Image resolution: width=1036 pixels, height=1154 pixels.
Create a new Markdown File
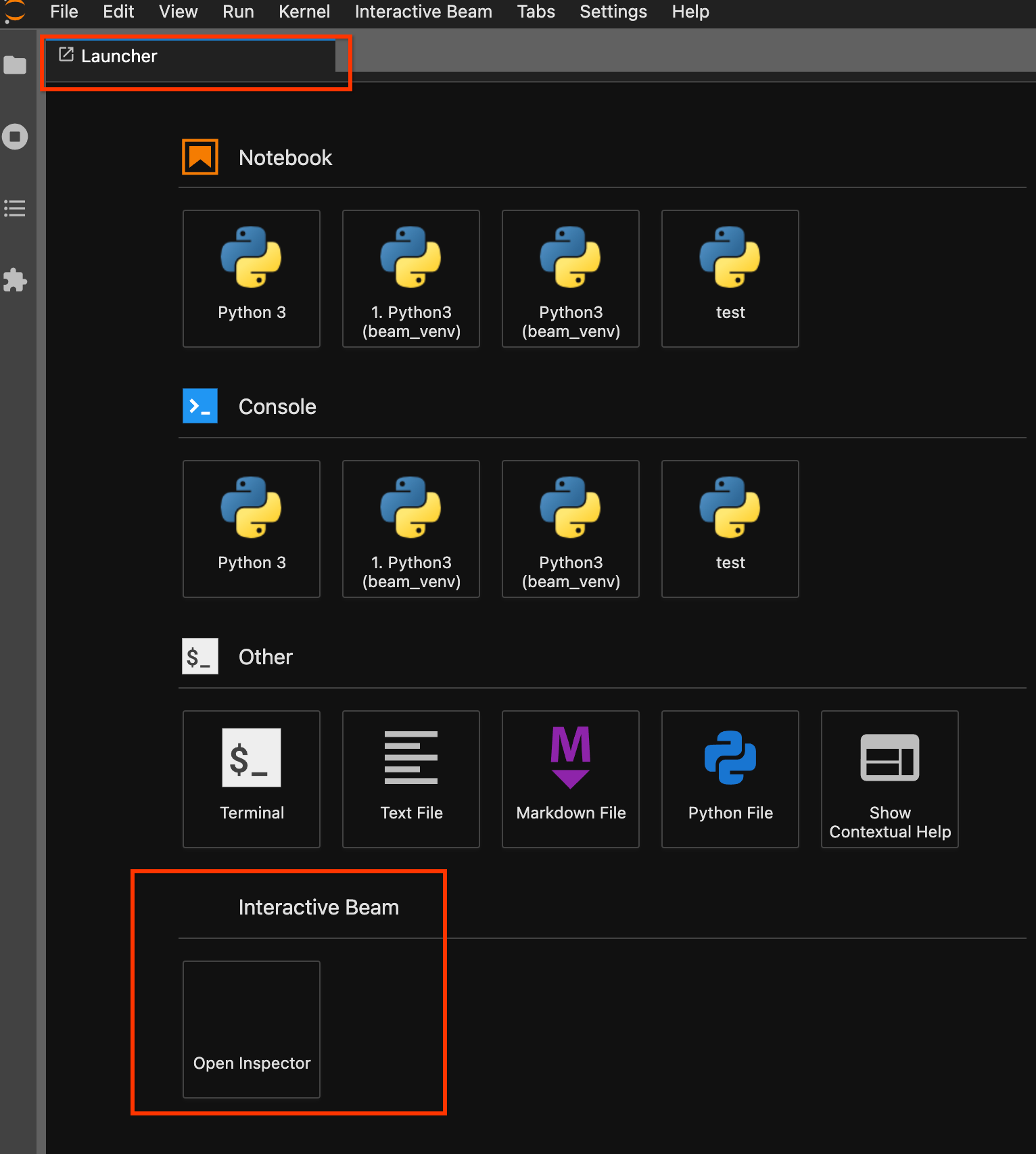571,779
